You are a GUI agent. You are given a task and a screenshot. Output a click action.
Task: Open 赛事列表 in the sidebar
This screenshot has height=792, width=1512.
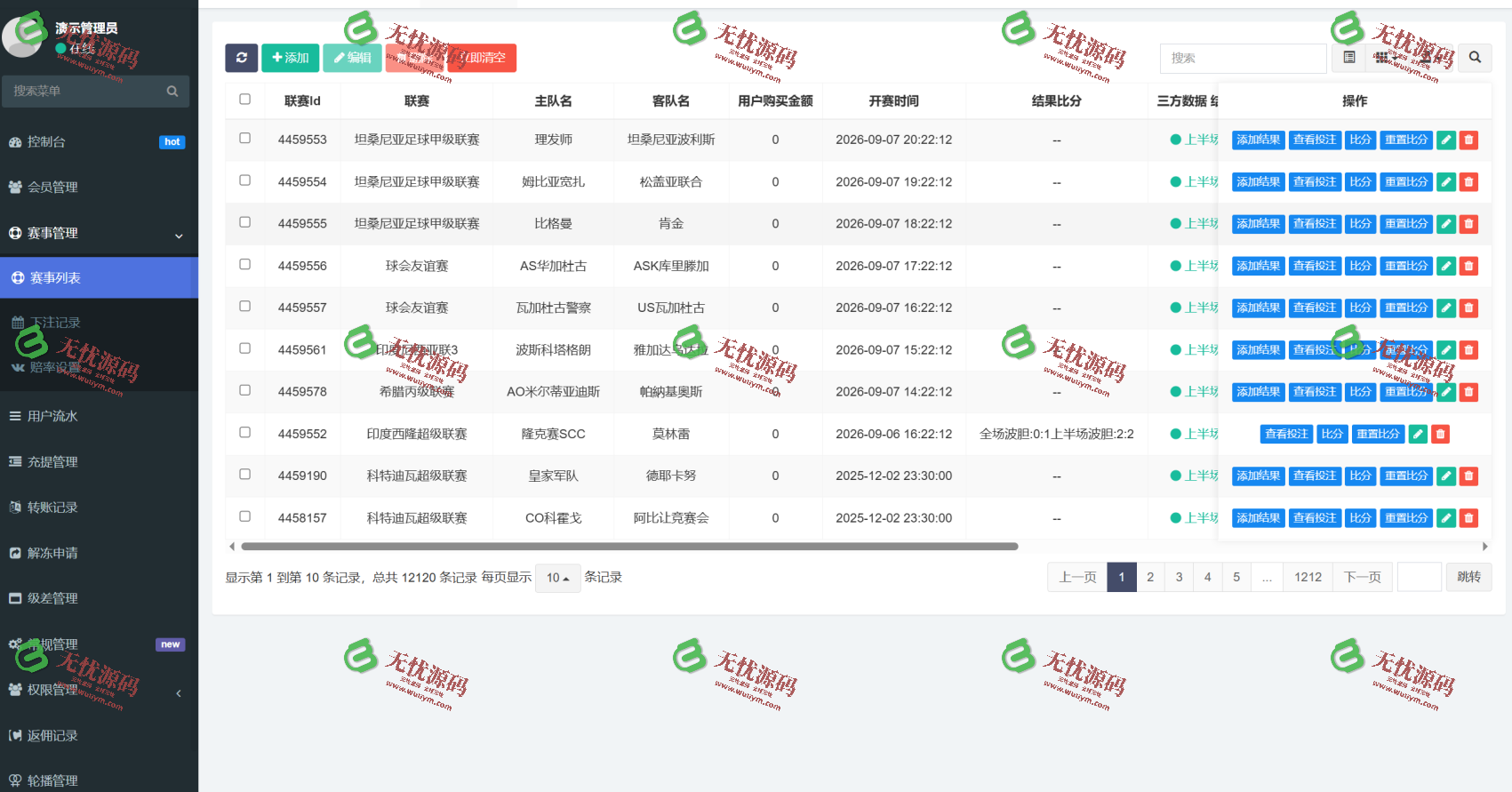99,278
